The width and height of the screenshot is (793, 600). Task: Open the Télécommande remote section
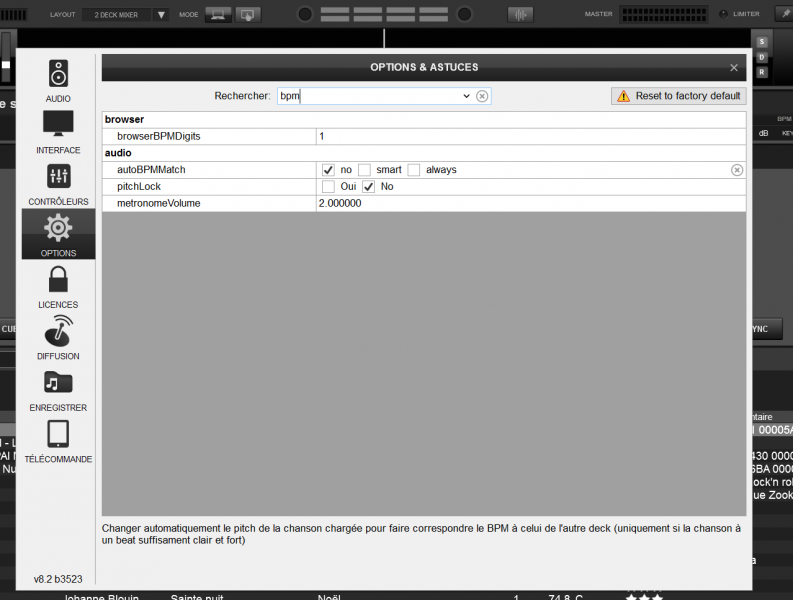click(58, 440)
